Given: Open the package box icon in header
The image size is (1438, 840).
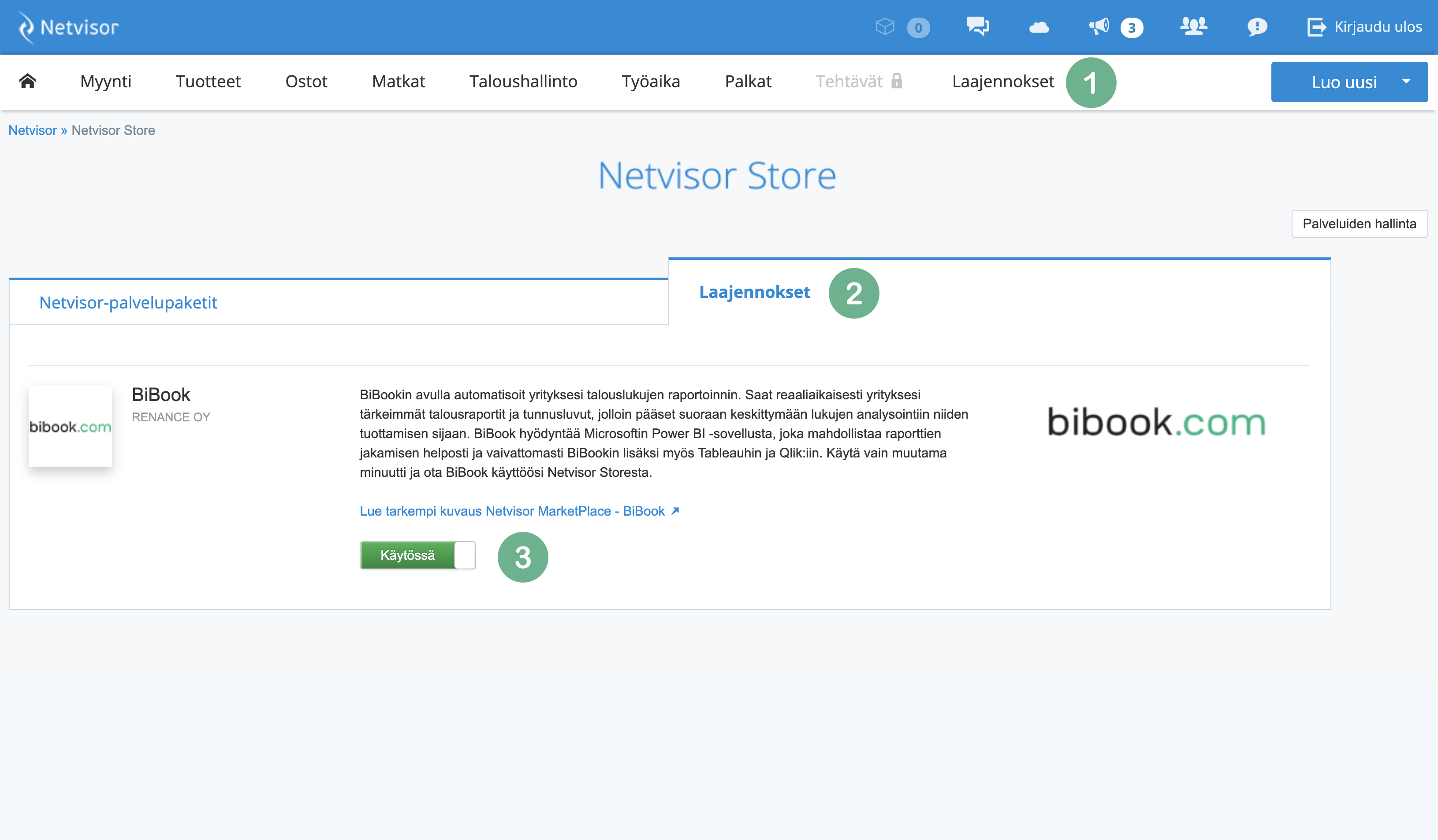Looking at the screenshot, I should [884, 27].
